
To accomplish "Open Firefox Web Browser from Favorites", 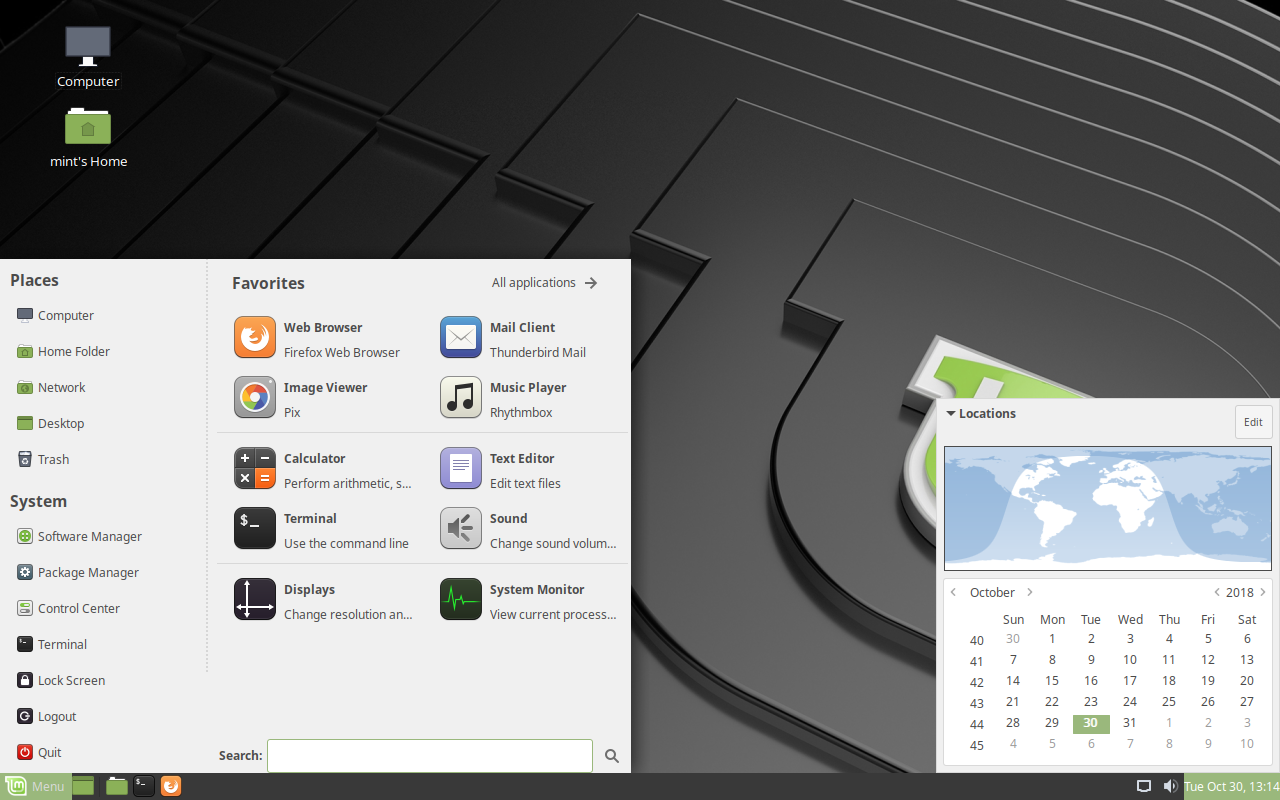I will [x=255, y=338].
